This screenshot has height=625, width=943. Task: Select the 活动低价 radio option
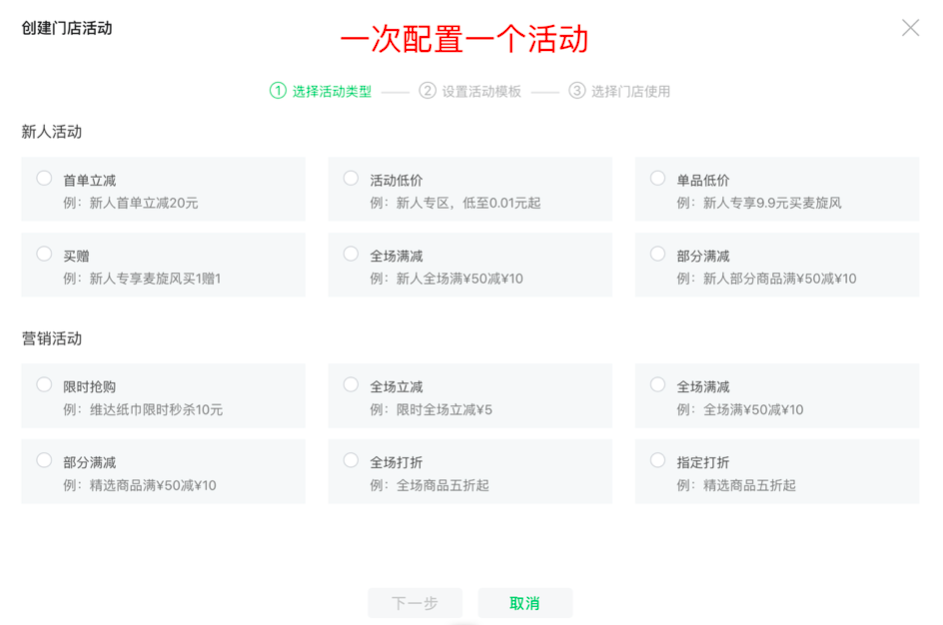(351, 179)
